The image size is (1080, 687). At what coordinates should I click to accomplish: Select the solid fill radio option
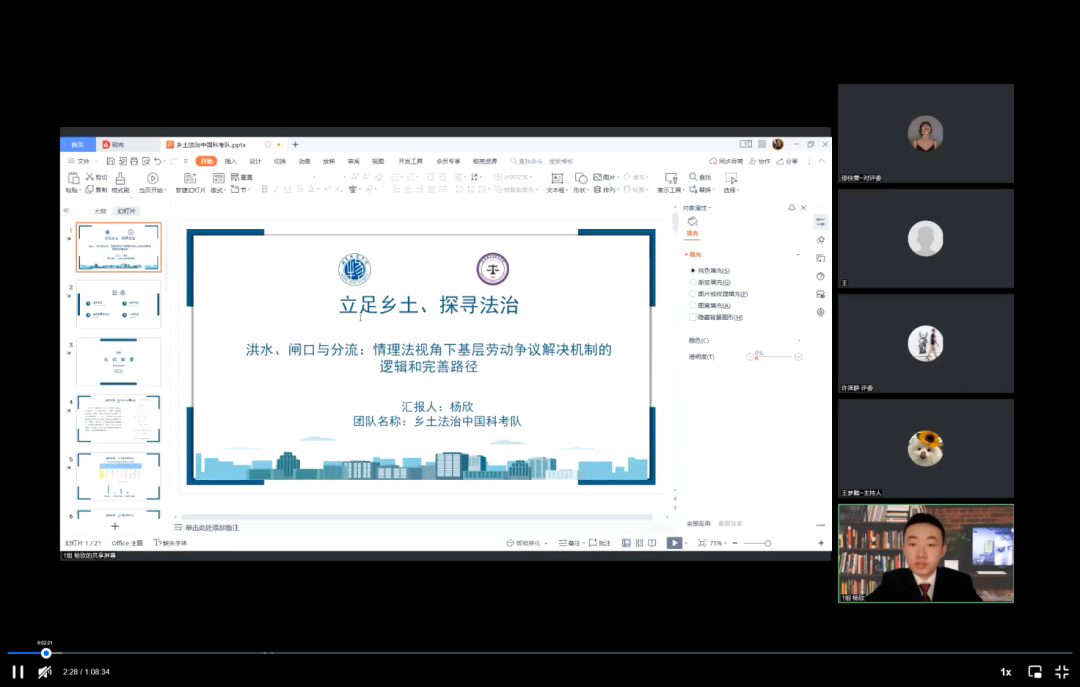pos(693,270)
